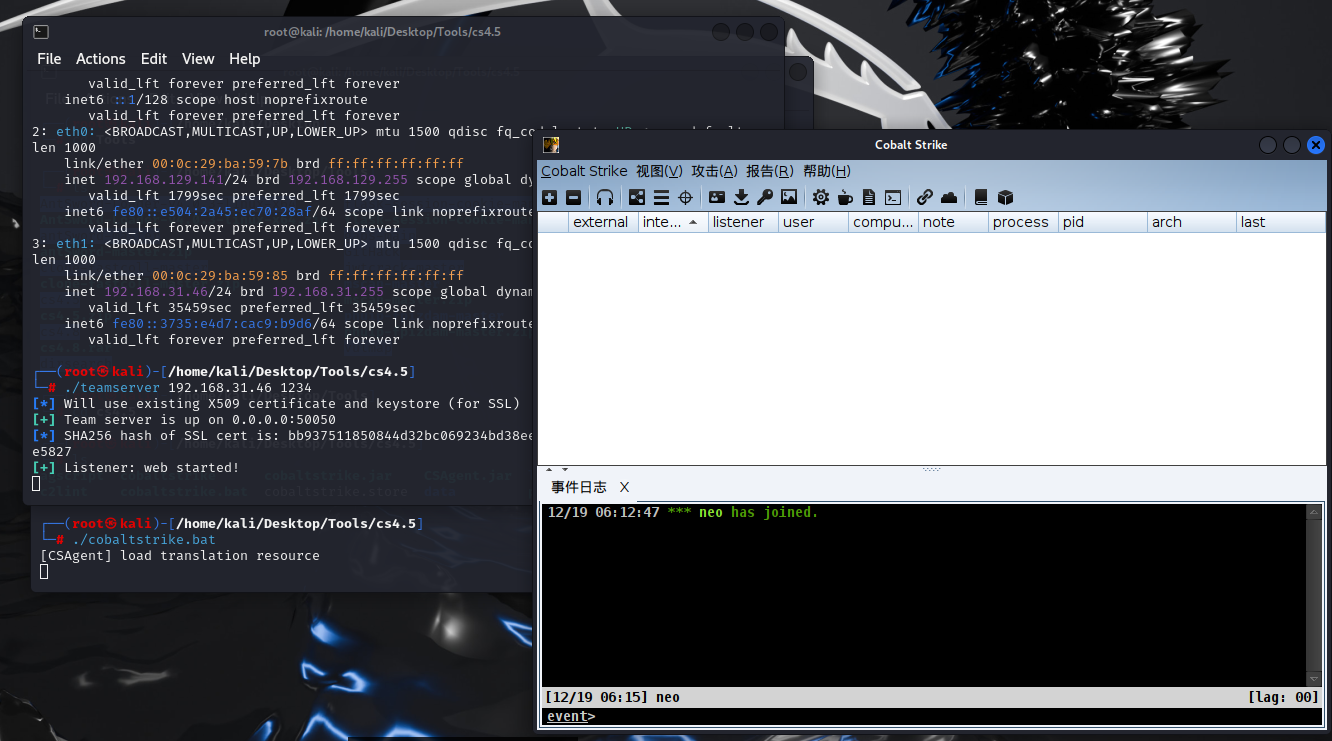The image size is (1332, 741).
Task: Sort sessions by listener column
Action: tap(743, 222)
